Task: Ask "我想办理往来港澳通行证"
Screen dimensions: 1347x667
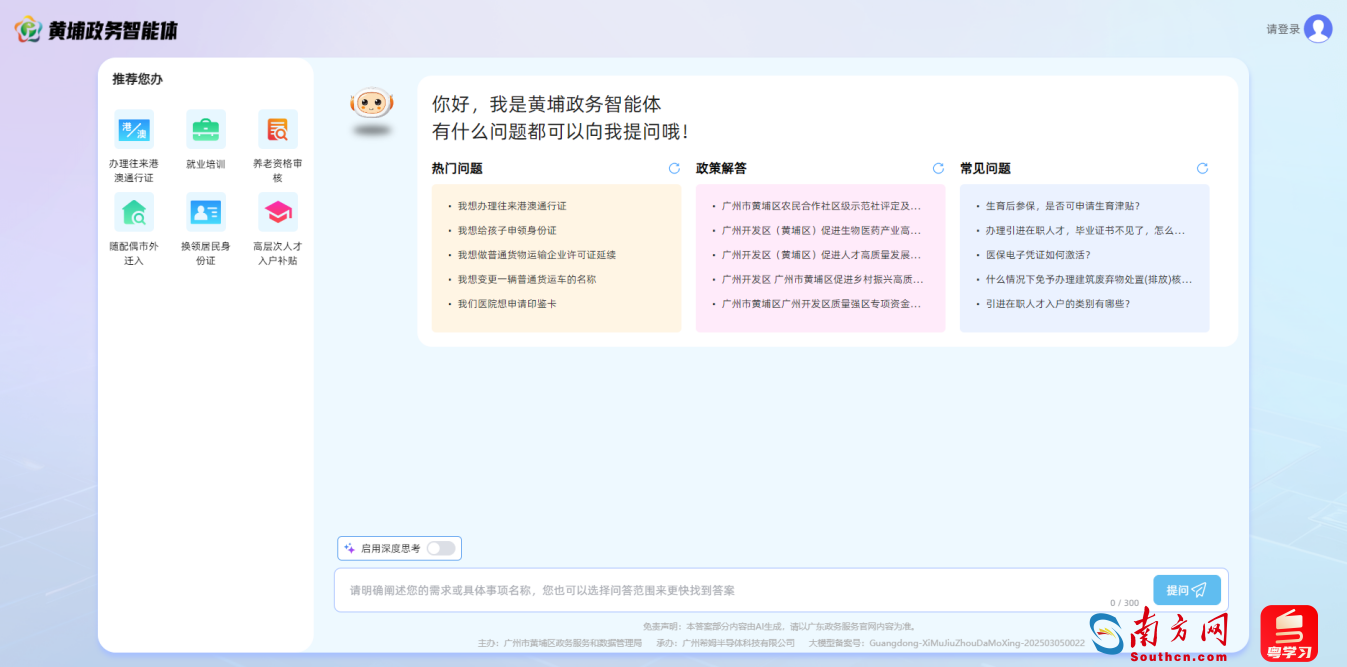Action: point(512,206)
